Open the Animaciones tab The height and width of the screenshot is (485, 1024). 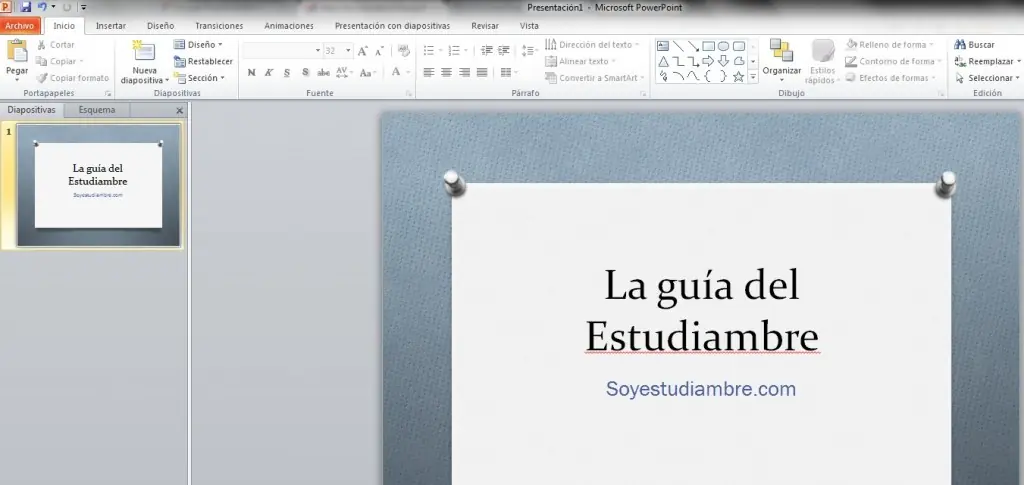(289, 26)
